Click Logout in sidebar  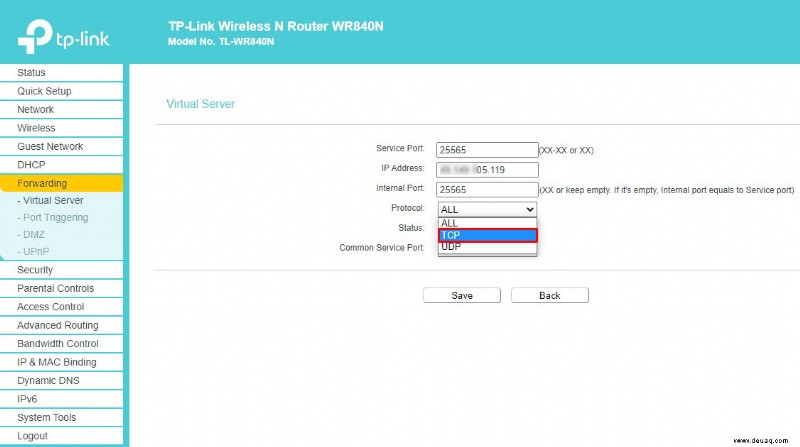[x=61, y=436]
